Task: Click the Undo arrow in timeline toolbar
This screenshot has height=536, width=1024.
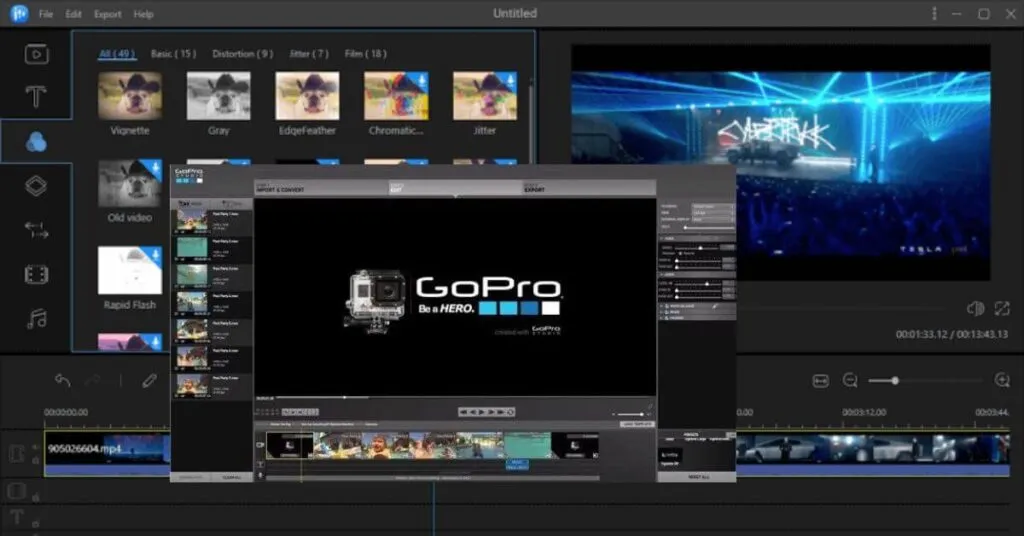Action: pos(63,380)
